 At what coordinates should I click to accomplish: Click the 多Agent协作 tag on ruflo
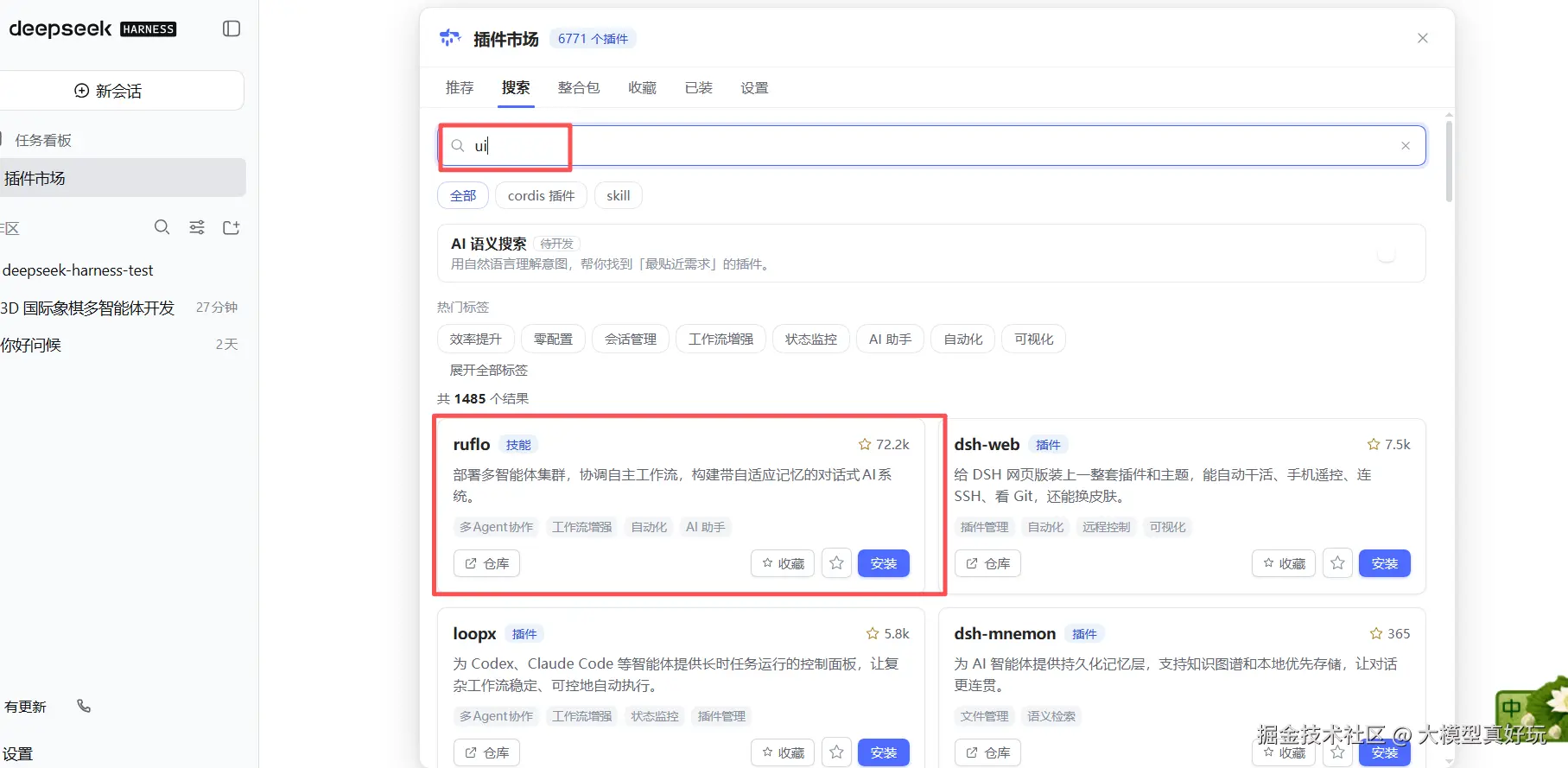coord(497,527)
